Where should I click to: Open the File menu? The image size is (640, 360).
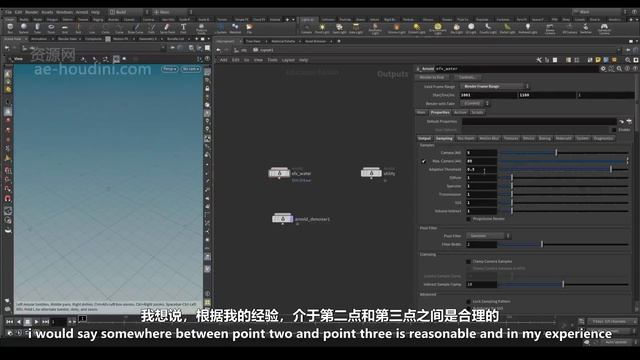8,12
